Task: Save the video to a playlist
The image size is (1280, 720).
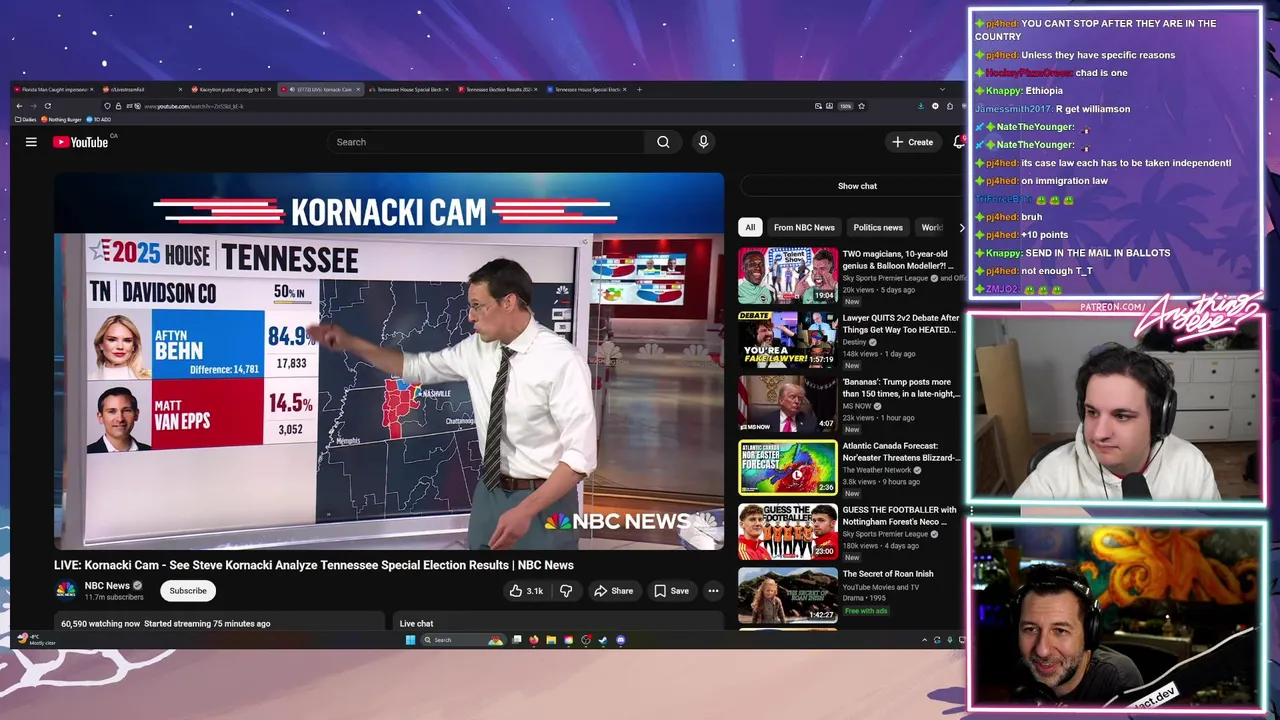Action: (671, 591)
